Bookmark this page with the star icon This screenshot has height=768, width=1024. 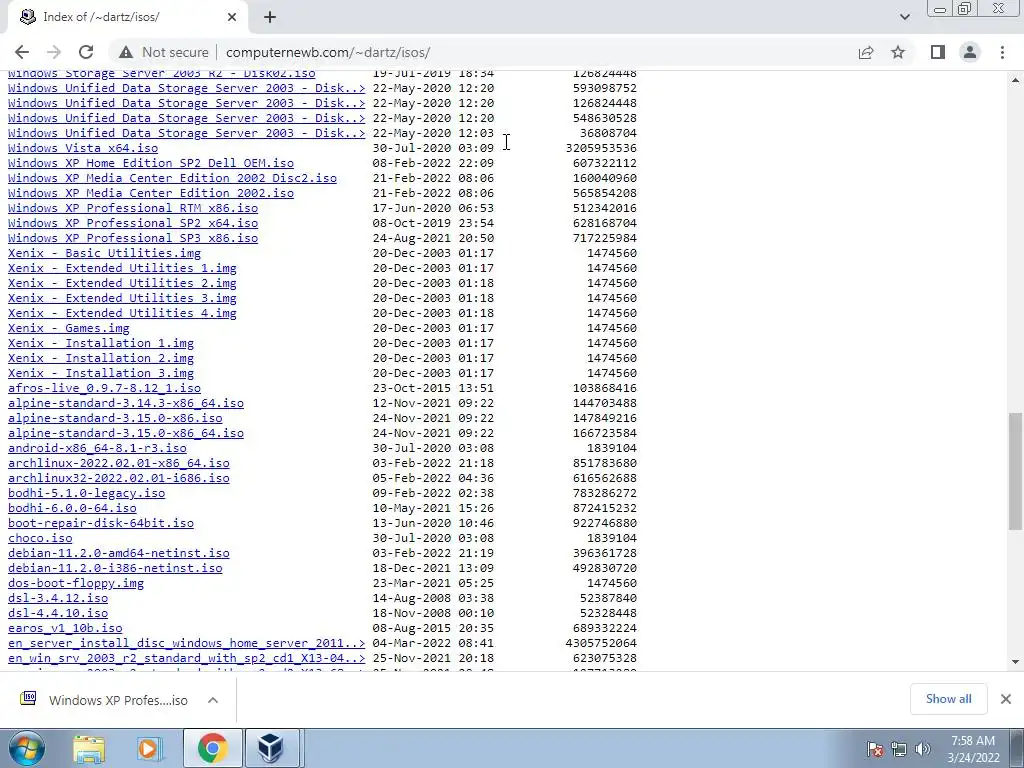[898, 52]
